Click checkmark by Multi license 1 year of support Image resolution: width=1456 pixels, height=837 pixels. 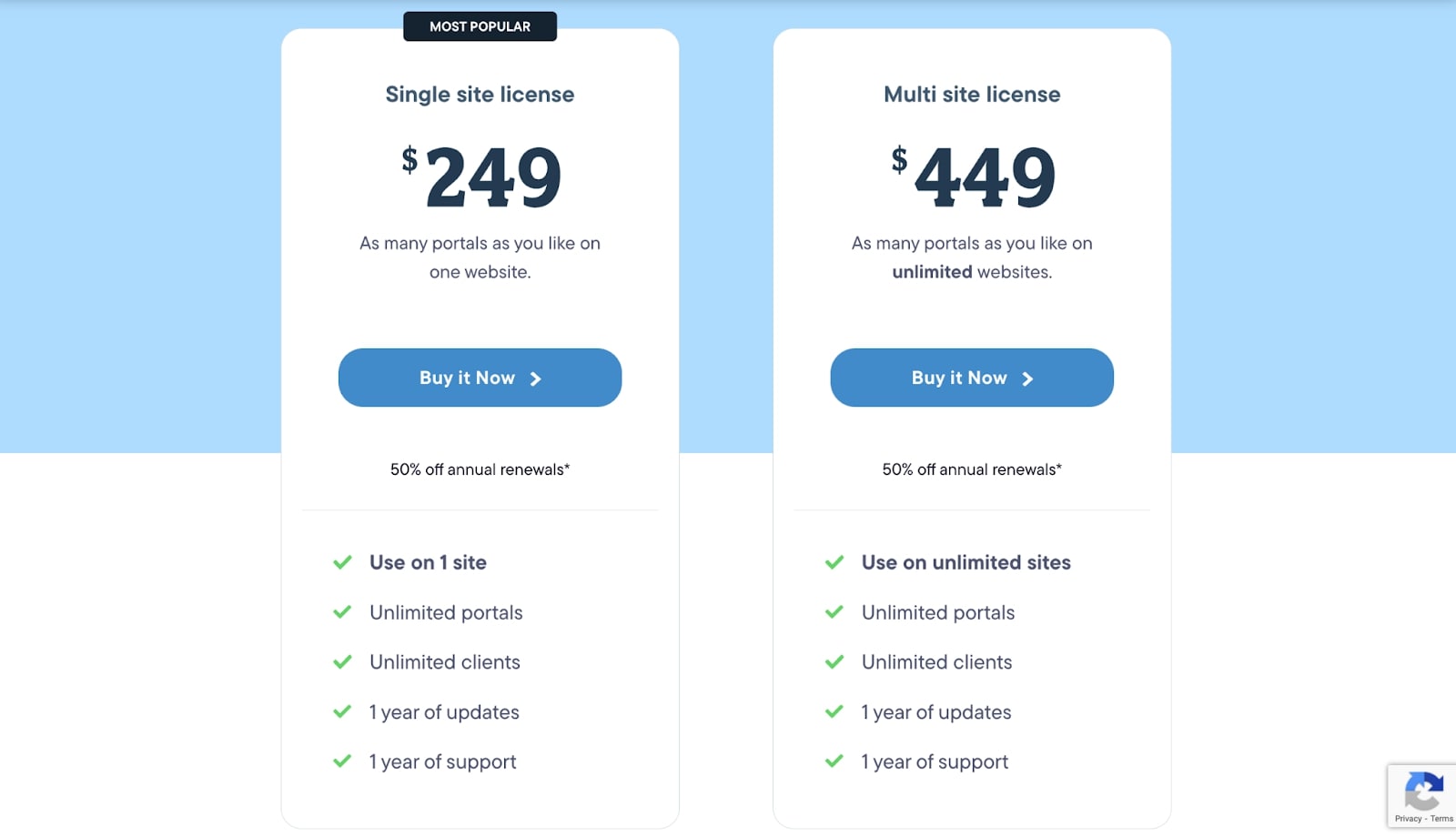[834, 761]
